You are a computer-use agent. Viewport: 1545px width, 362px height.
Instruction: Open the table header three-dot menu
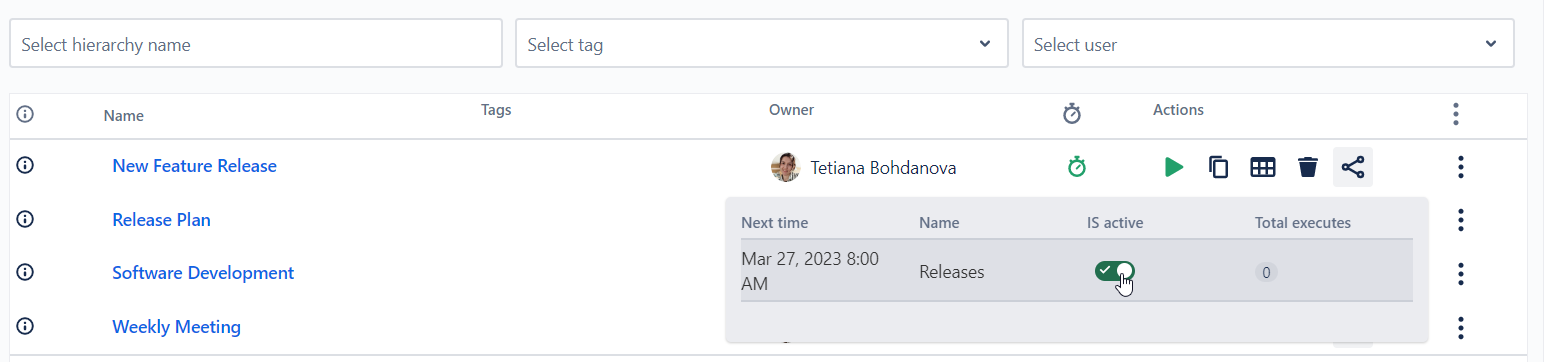point(1456,114)
